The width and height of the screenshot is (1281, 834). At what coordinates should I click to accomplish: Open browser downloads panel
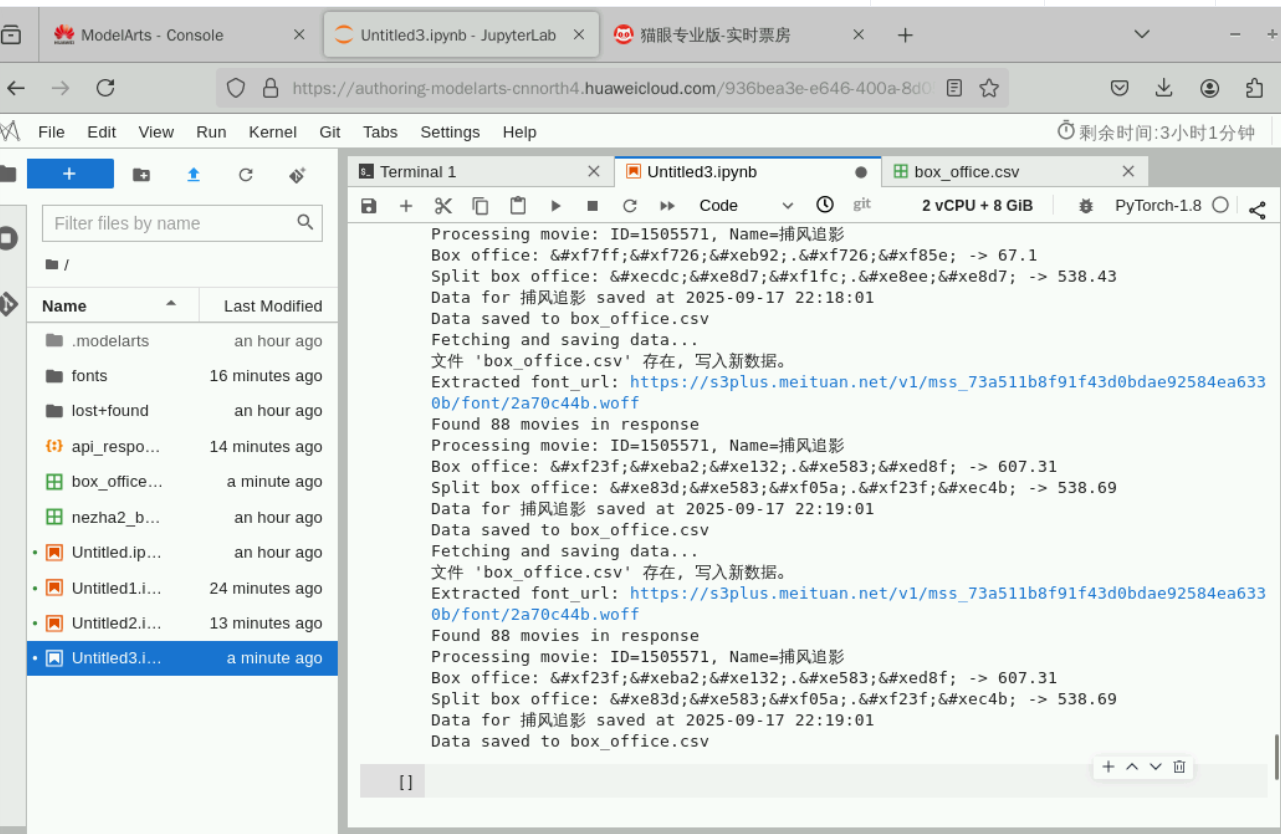(1164, 88)
